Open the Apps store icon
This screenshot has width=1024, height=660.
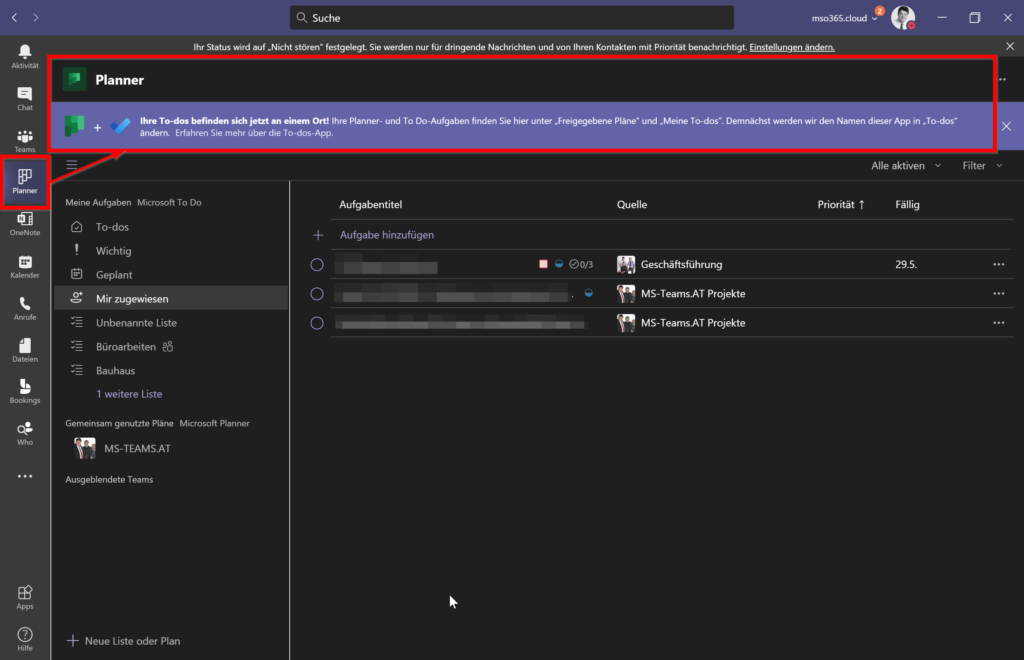click(25, 597)
